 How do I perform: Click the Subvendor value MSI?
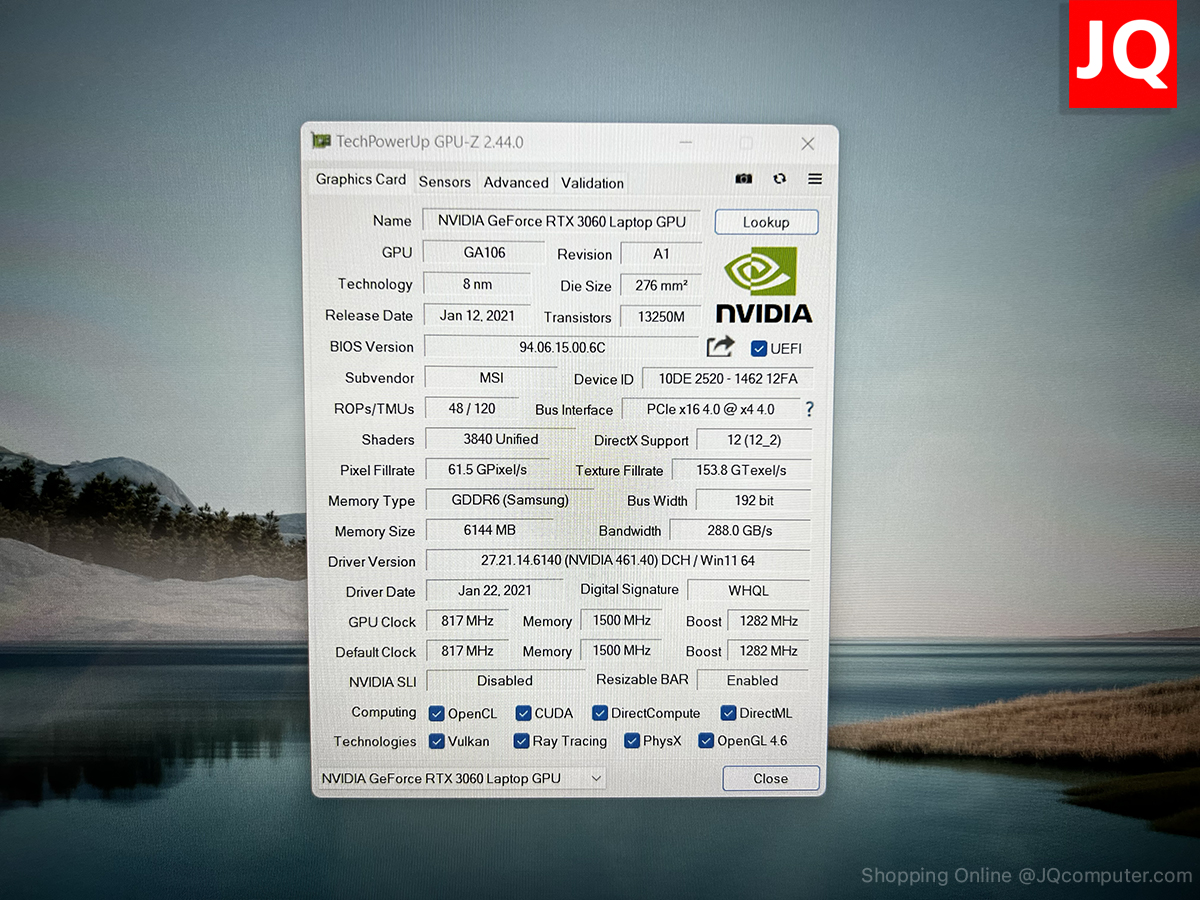pyautogui.click(x=491, y=378)
